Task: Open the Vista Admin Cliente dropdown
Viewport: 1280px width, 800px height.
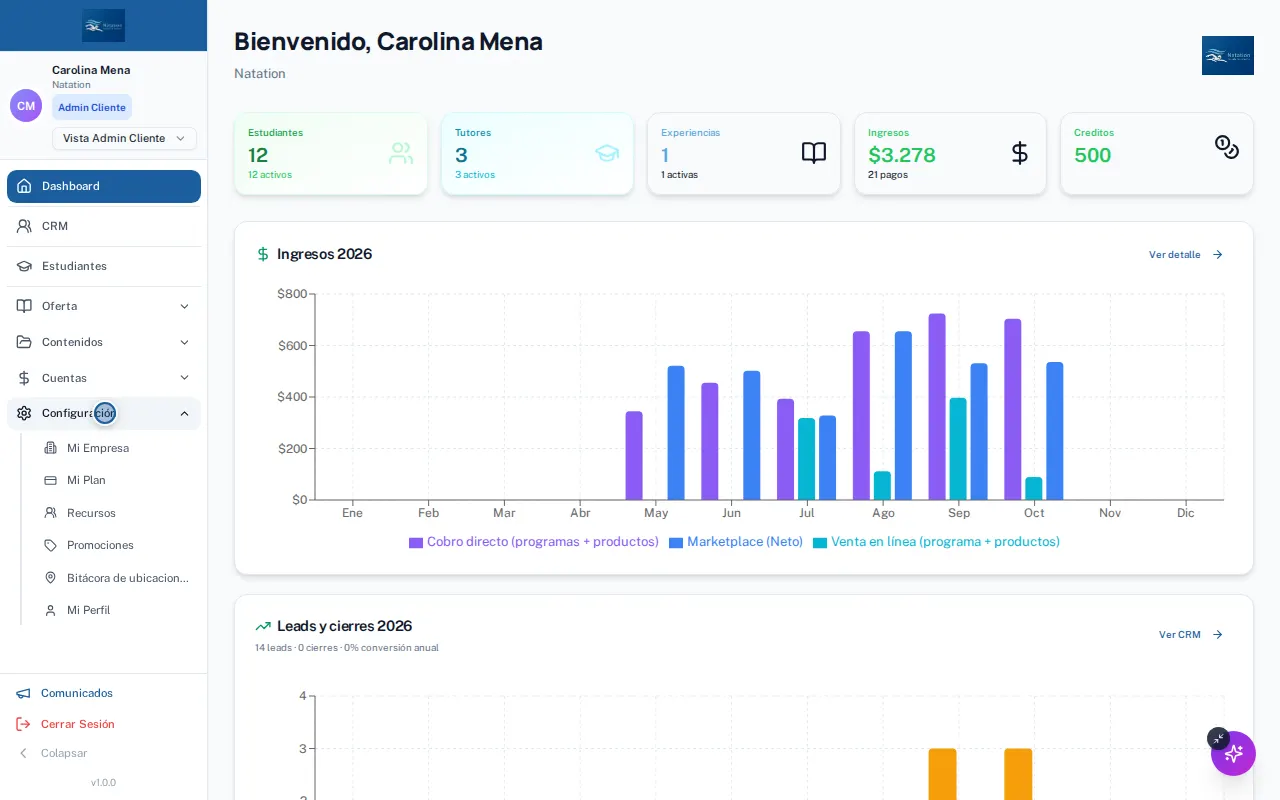Action: [x=124, y=138]
